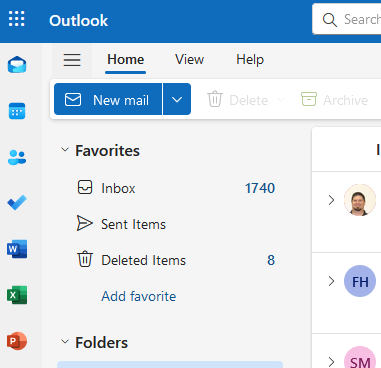Image resolution: width=381 pixels, height=368 pixels.
Task: Launch PowerPoint from the sidebar
Action: pos(17,341)
